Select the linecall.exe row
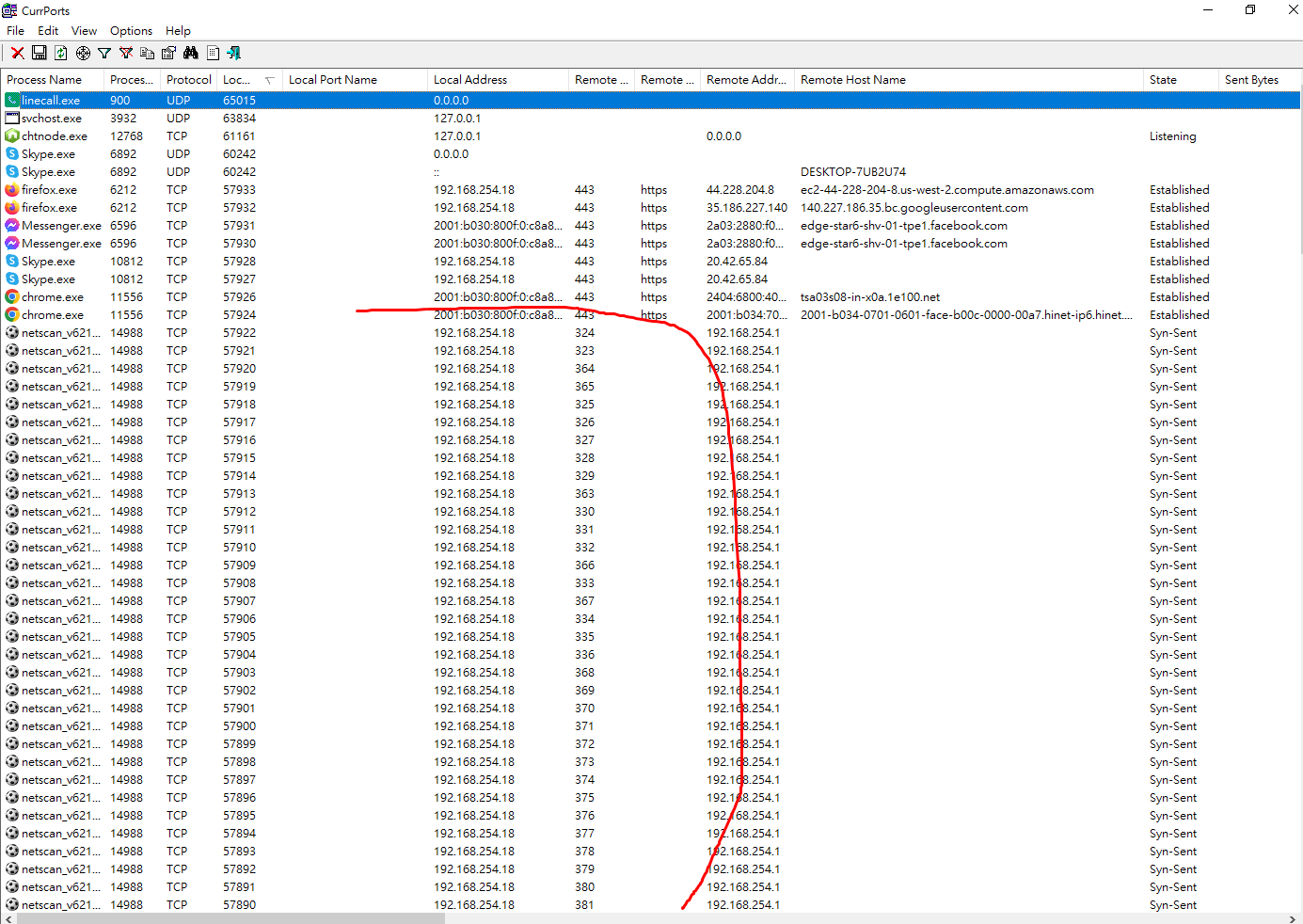Screen dimensions: 1303x924 pyautogui.click(x=51, y=101)
